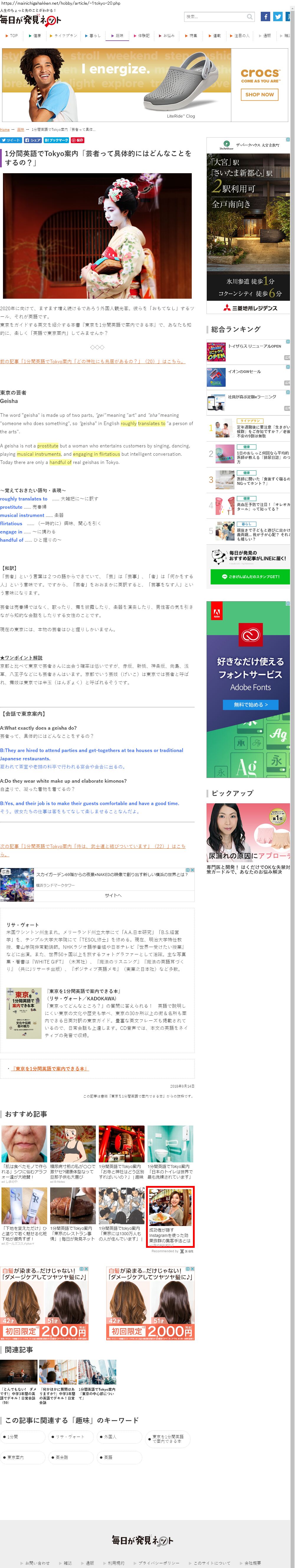Click the site logo in the header

pyautogui.click(x=30, y=20)
